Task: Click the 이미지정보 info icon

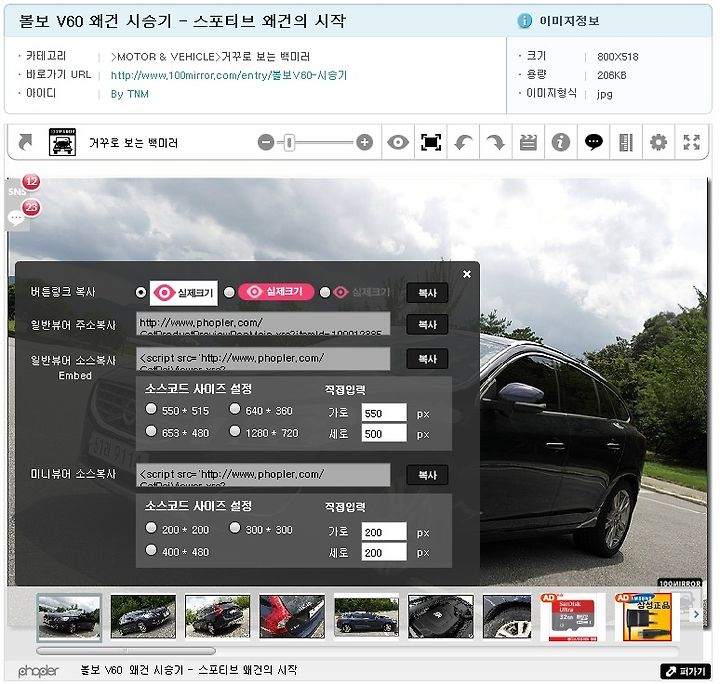Action: [x=524, y=21]
